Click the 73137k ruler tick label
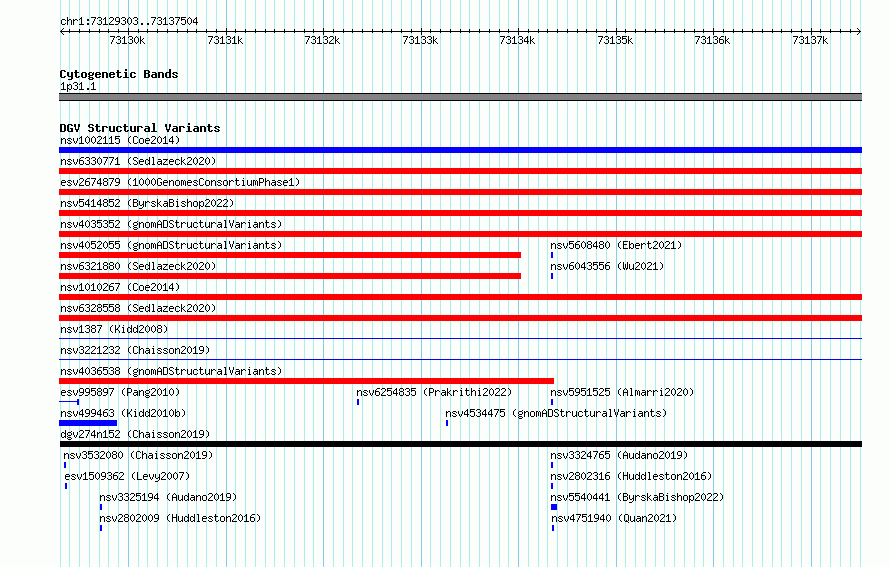 coord(810,40)
